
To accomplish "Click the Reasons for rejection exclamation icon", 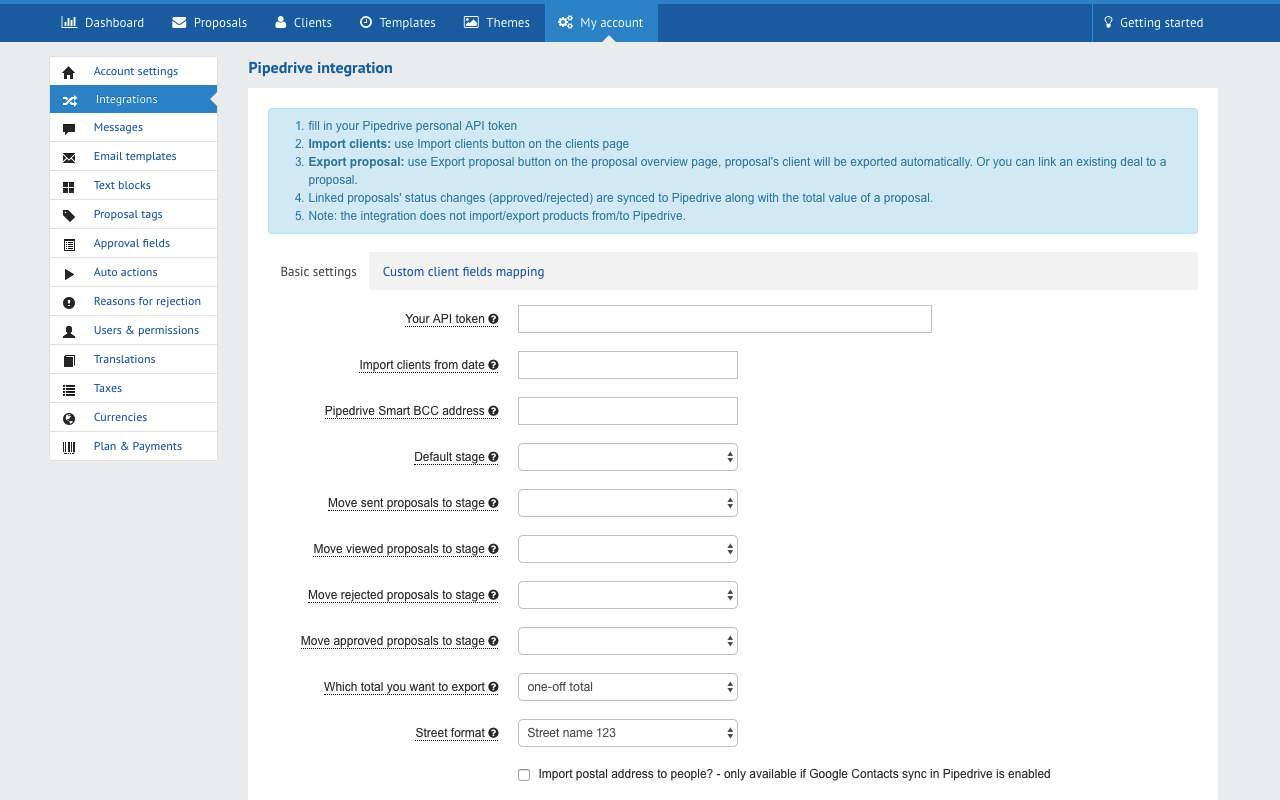I will pyautogui.click(x=69, y=302).
